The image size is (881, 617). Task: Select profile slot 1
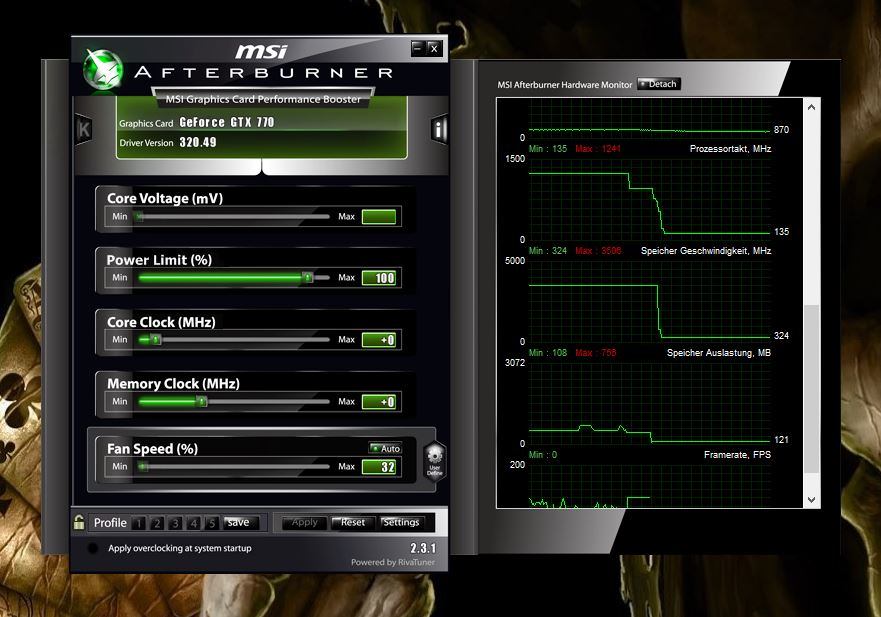[138, 523]
